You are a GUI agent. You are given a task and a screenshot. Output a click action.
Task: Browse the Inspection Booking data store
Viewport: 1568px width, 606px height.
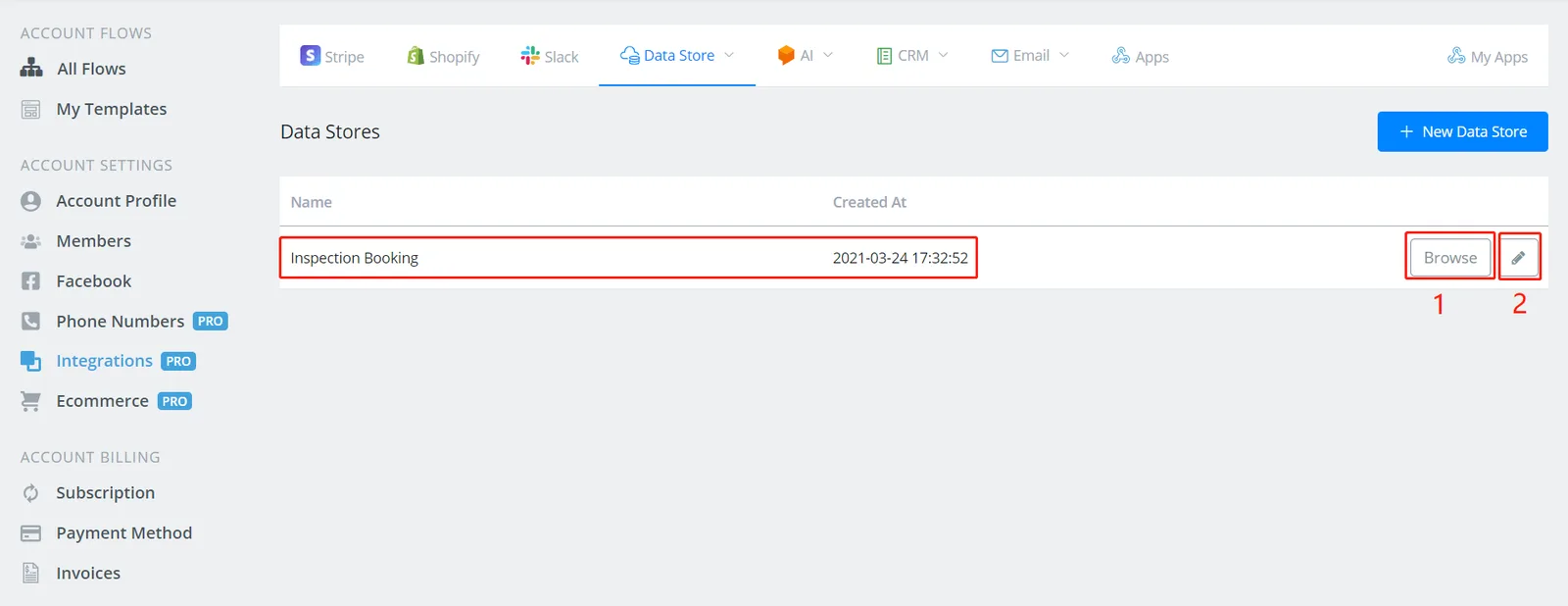click(1450, 258)
